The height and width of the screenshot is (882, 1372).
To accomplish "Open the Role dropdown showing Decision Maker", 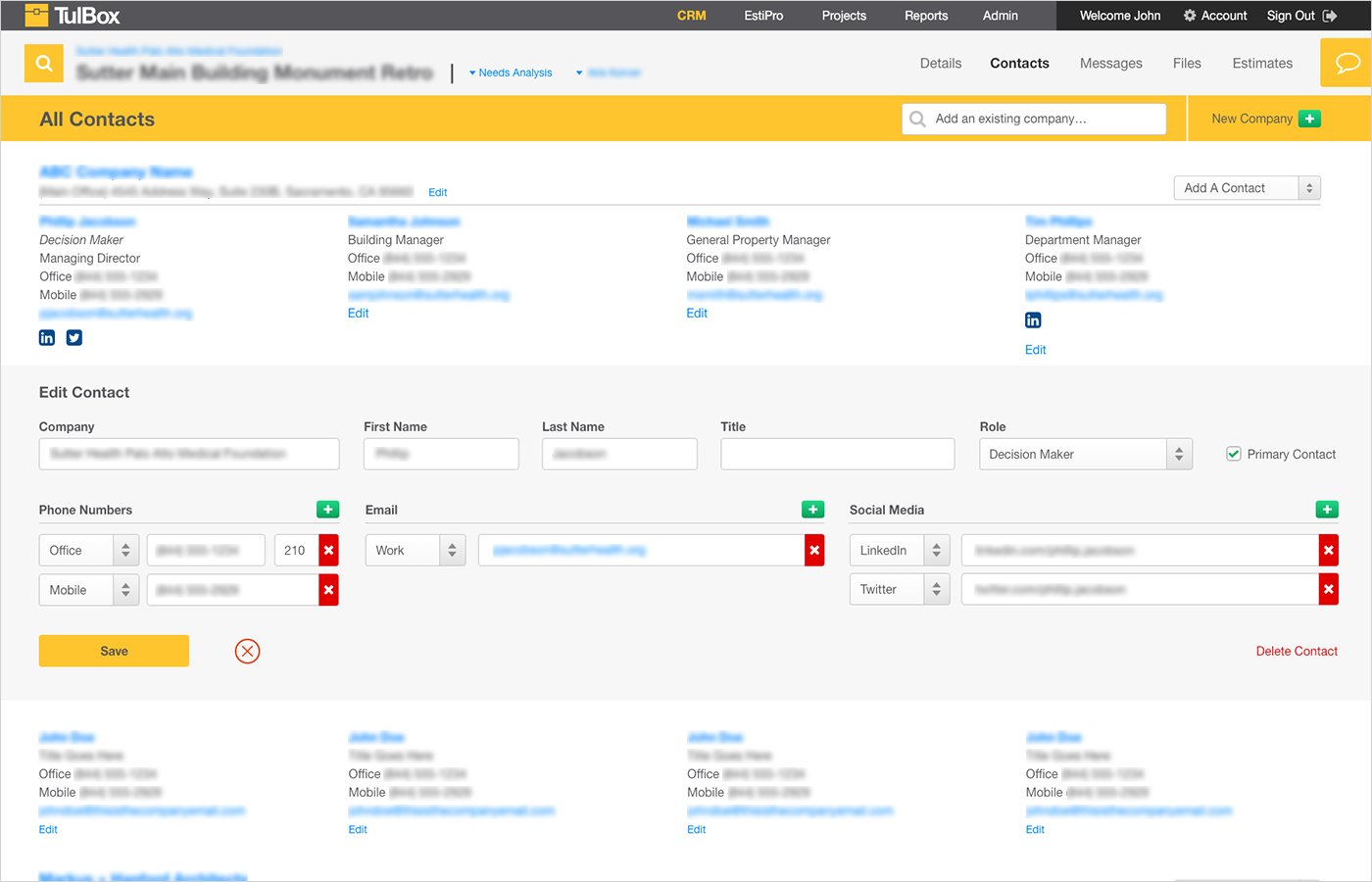I will pyautogui.click(x=1086, y=454).
